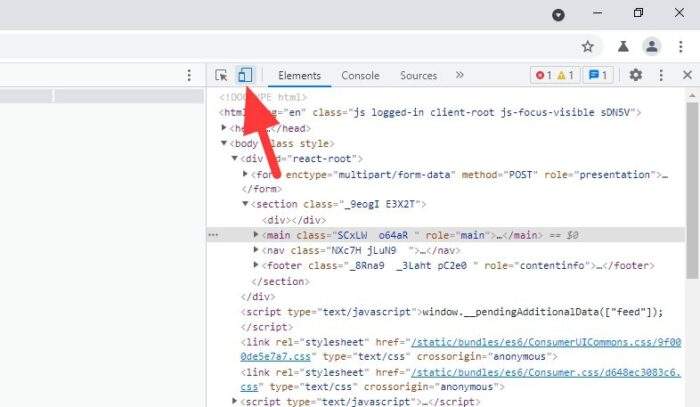Switch to the Sources tab

pos(418,75)
